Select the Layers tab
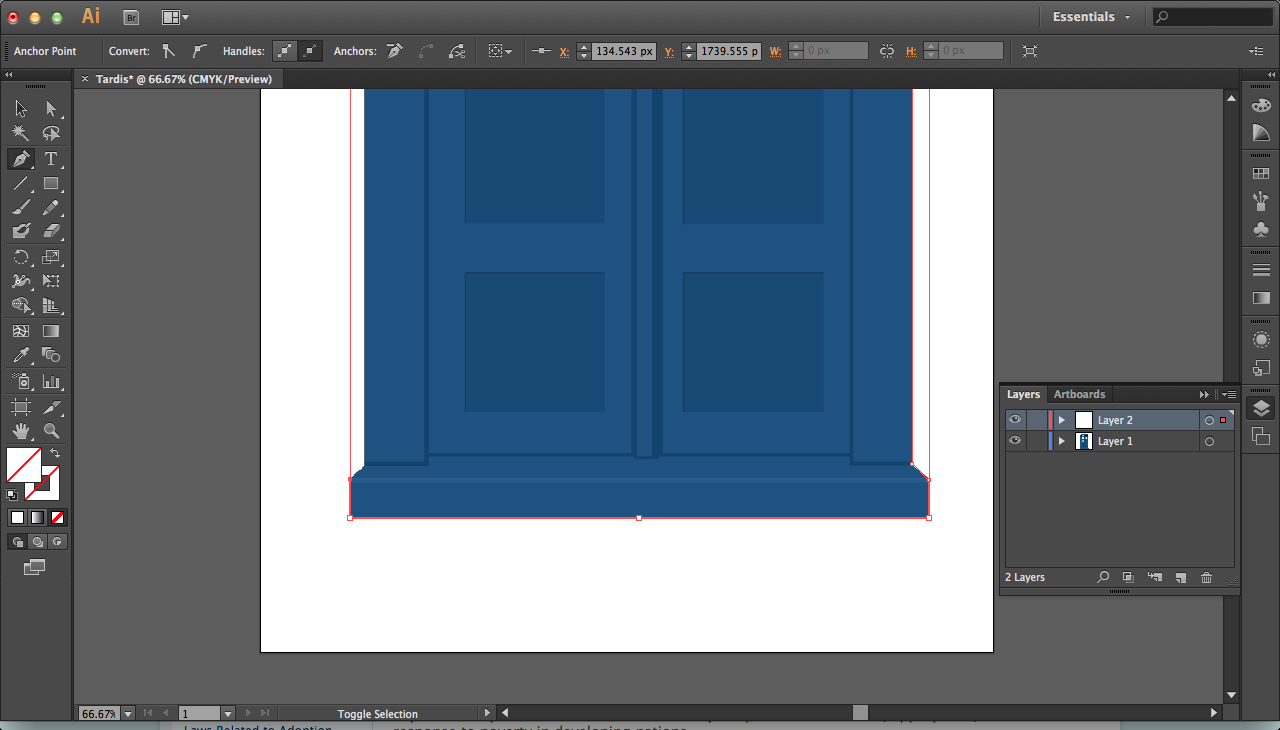This screenshot has width=1280, height=730. tap(1023, 394)
